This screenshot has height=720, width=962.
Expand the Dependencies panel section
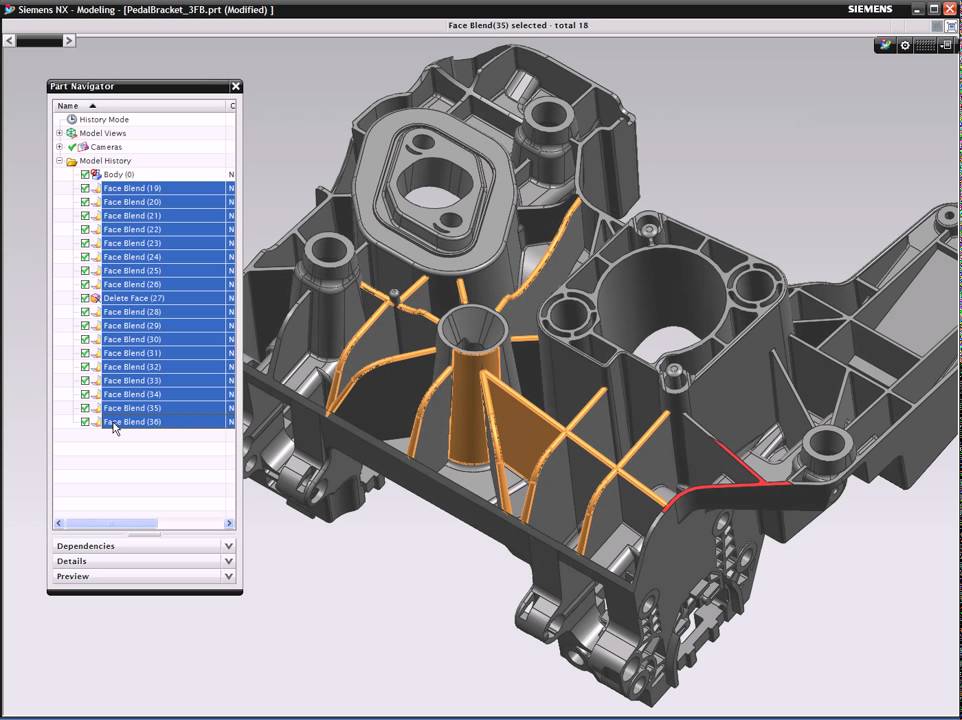pyautogui.click(x=229, y=546)
